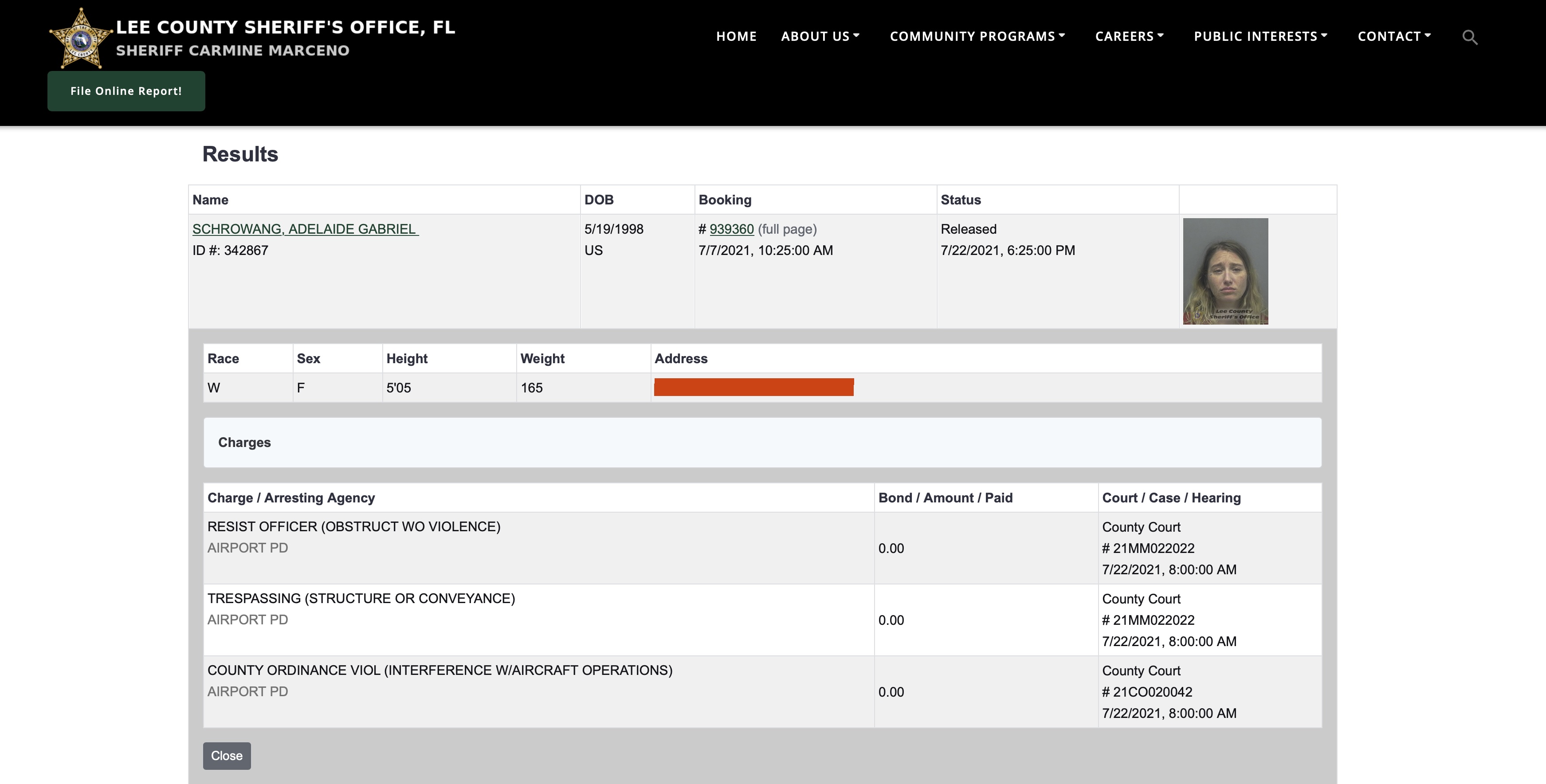
Task: Expand the COMMUNITY PROGRAMS dropdown
Action: click(x=977, y=36)
